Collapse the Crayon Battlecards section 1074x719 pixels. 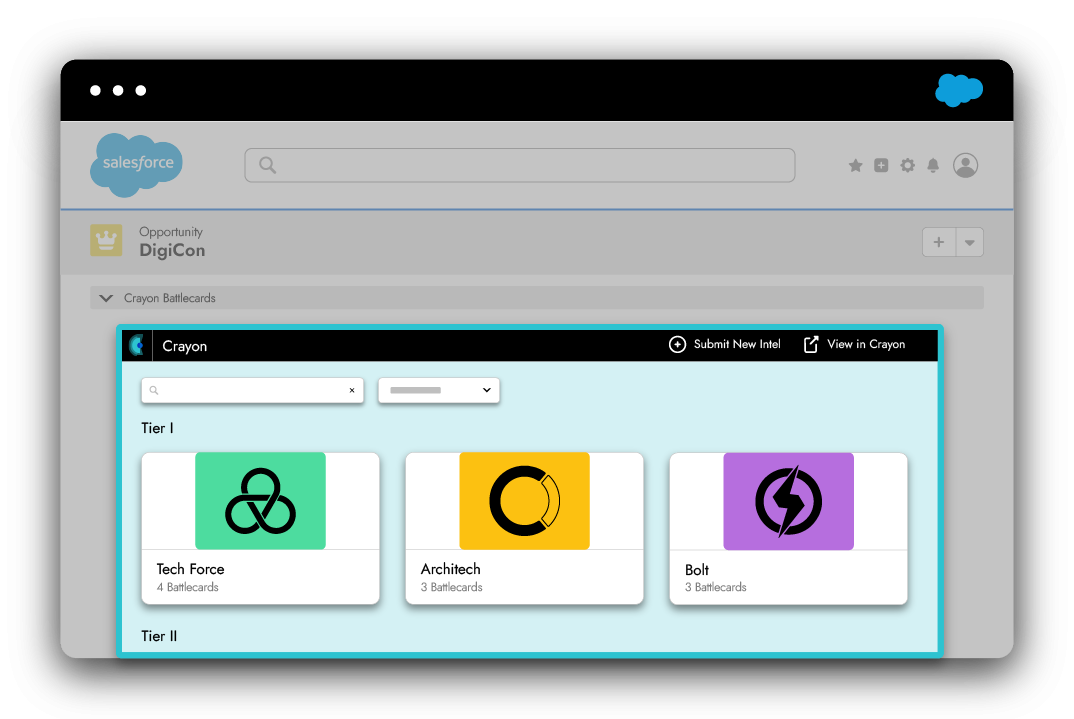point(107,298)
